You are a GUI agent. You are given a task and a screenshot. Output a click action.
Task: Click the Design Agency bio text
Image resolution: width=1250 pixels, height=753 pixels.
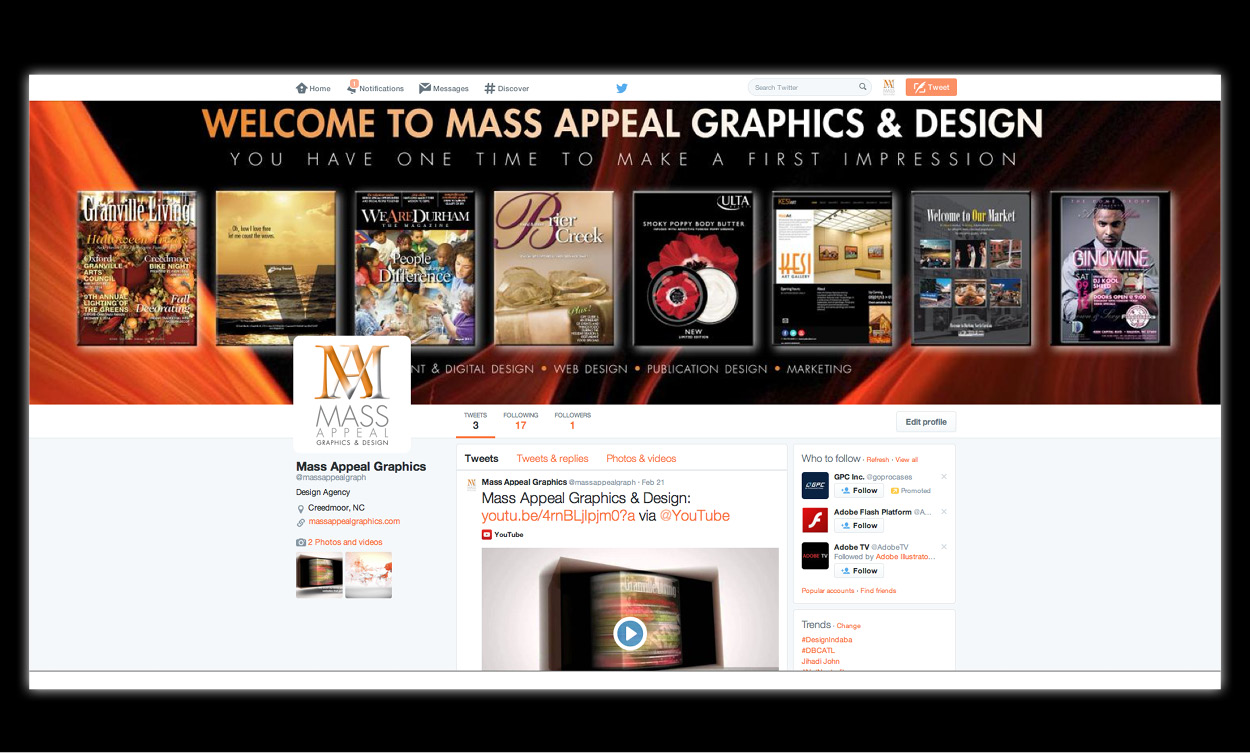click(x=322, y=492)
